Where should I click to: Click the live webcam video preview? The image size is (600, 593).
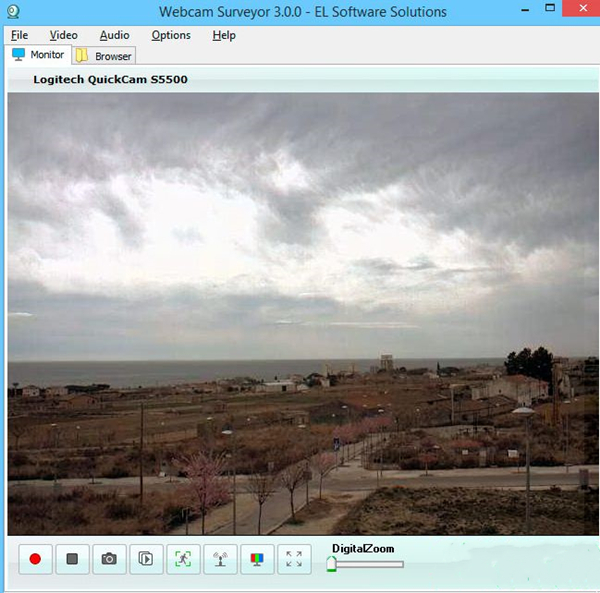[x=303, y=314]
